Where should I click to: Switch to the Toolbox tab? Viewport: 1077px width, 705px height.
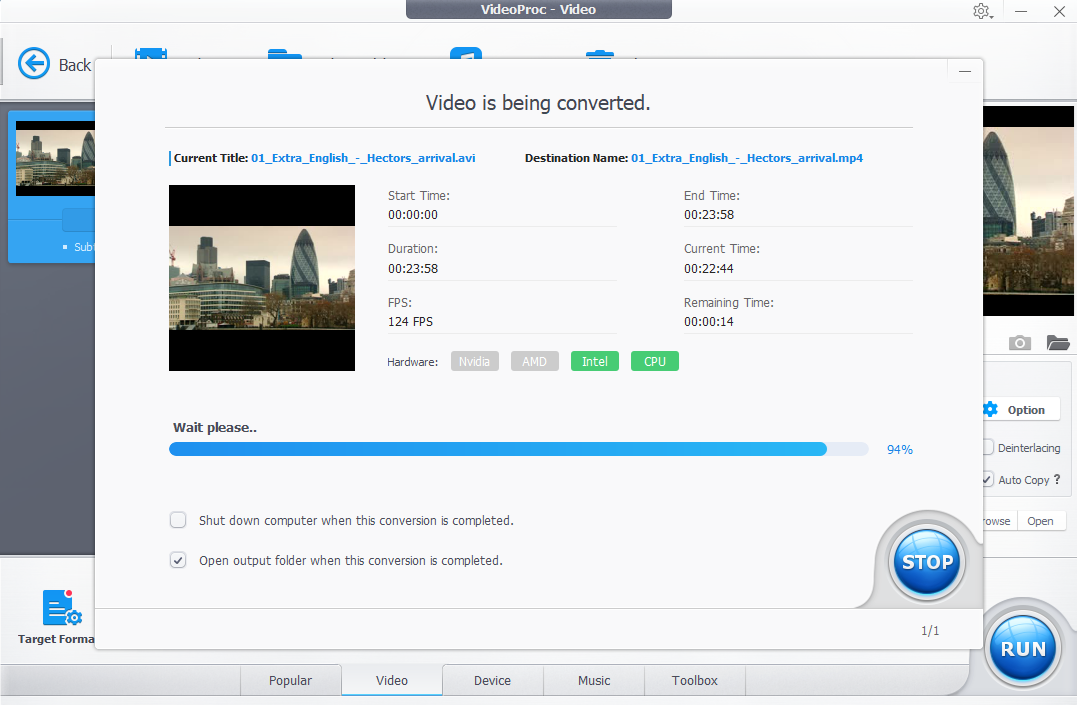click(694, 680)
